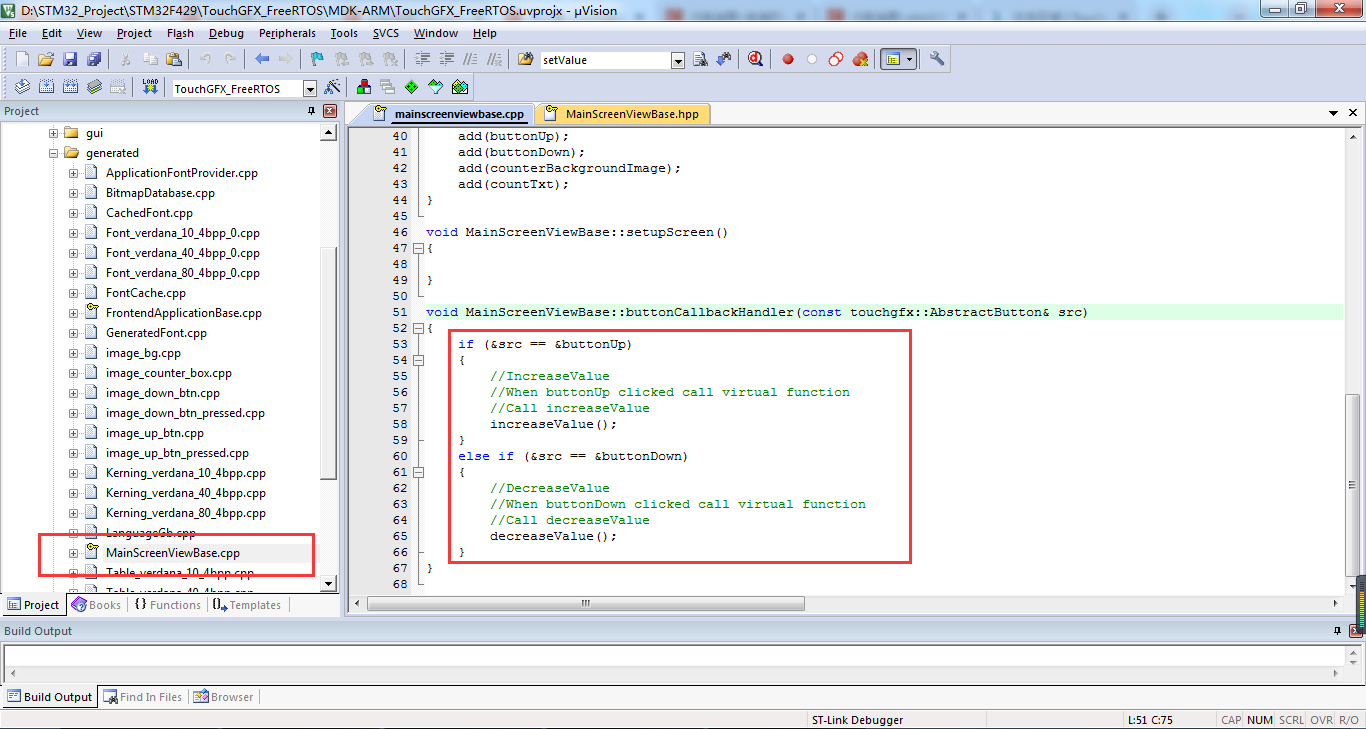The image size is (1366, 729).
Task: Open a file using the folder icon
Action: click(47, 59)
